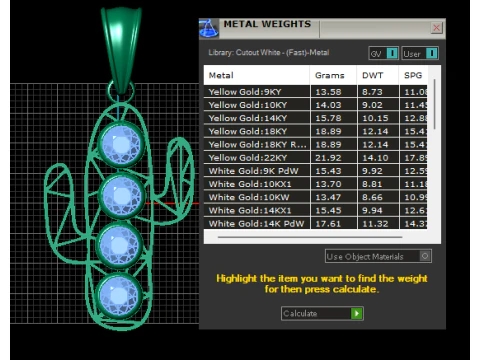This screenshot has height=360, width=480.
Task: Click the SPG column header
Action: coord(413,75)
